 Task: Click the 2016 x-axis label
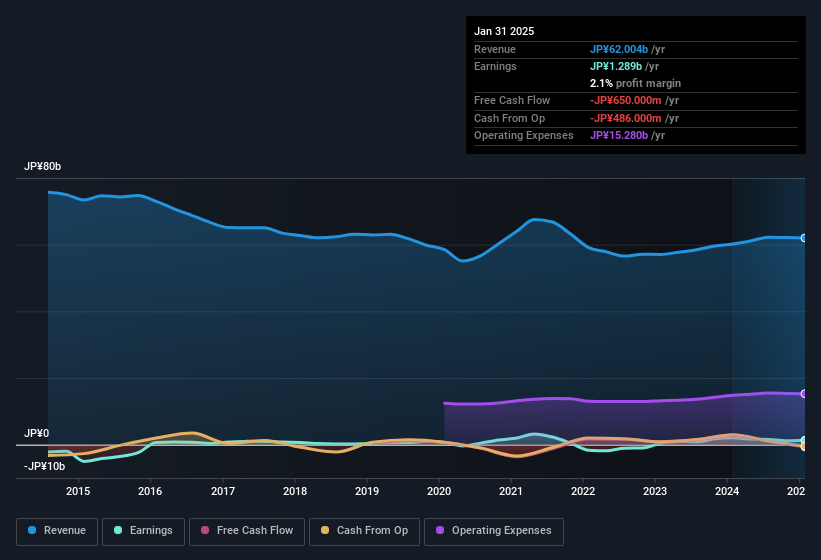[150, 491]
